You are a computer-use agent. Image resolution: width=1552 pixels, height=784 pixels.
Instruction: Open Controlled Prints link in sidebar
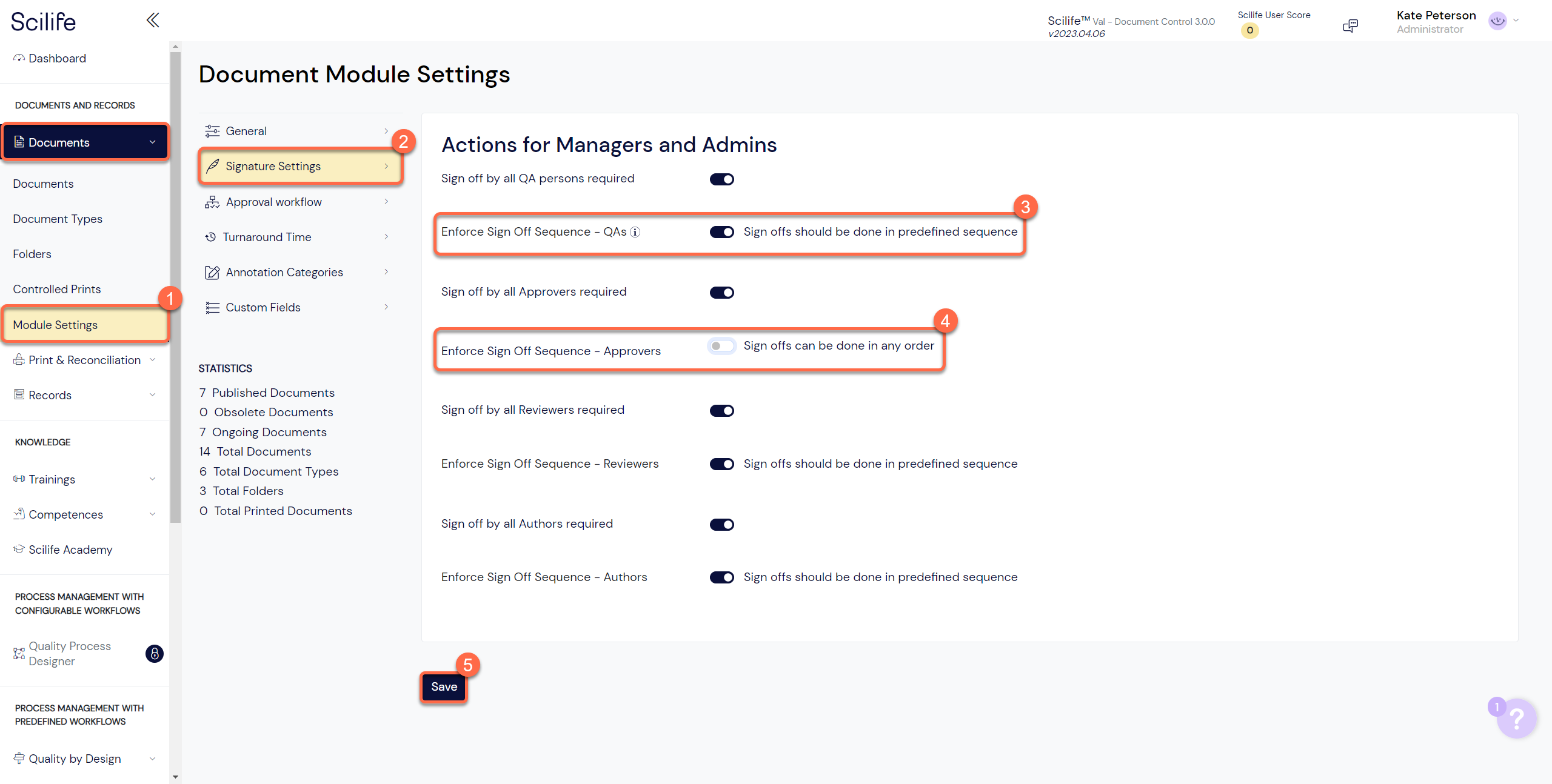tap(57, 289)
